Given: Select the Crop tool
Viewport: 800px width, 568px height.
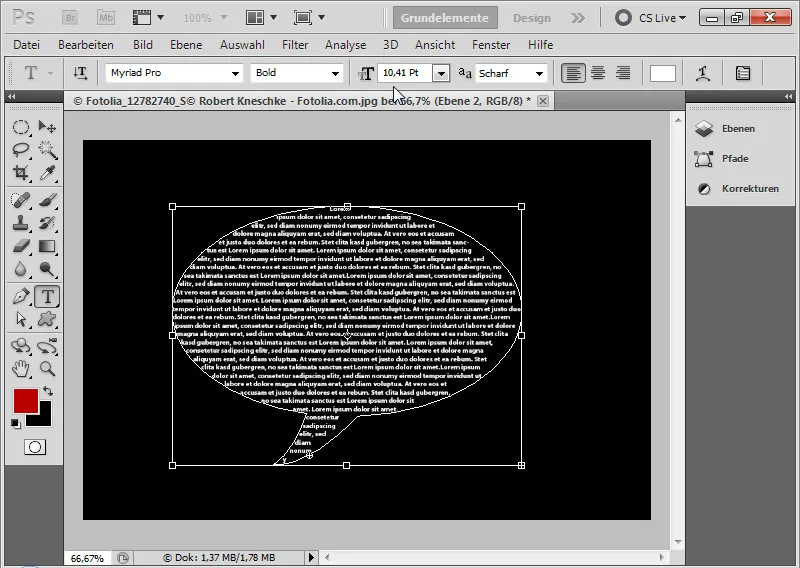Looking at the screenshot, I should tap(21, 173).
